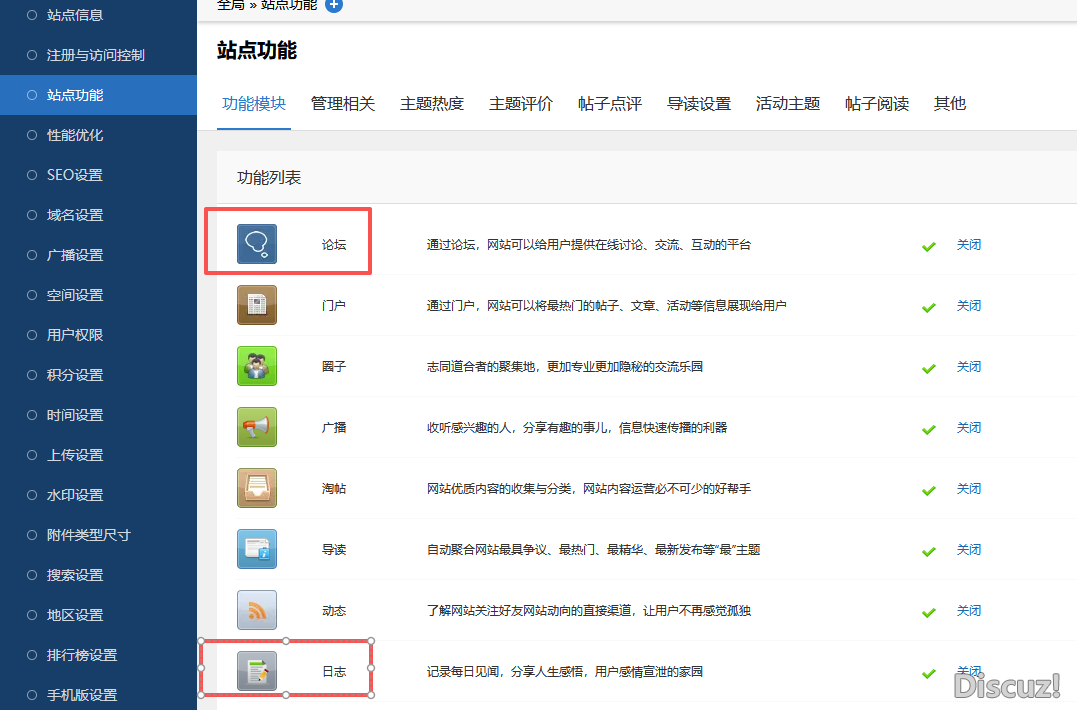This screenshot has height=710, width=1077.
Task: Disable the 广播 module using 关闭
Action: (968, 428)
